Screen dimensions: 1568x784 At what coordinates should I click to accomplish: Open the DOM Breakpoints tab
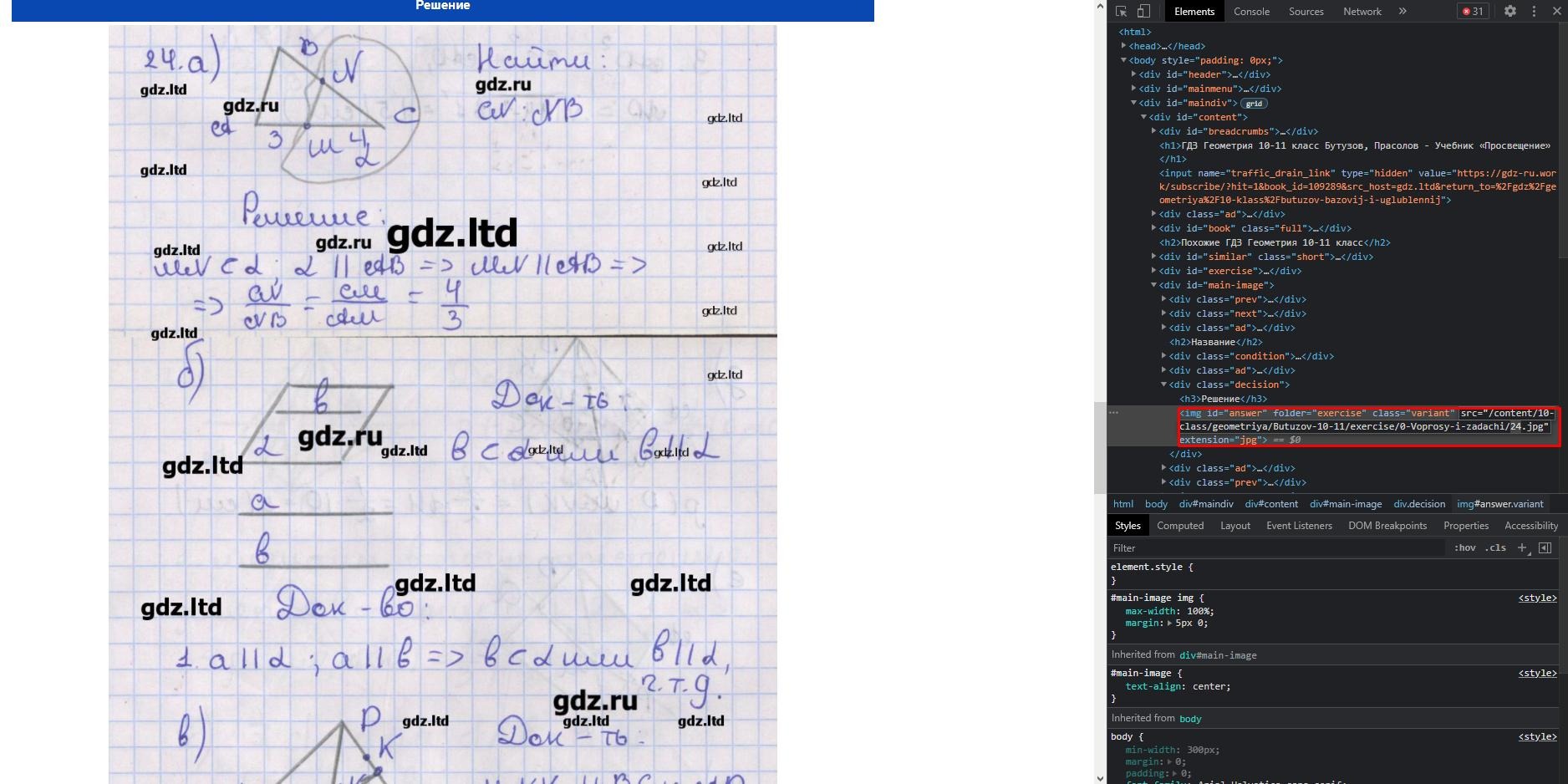point(1387,526)
